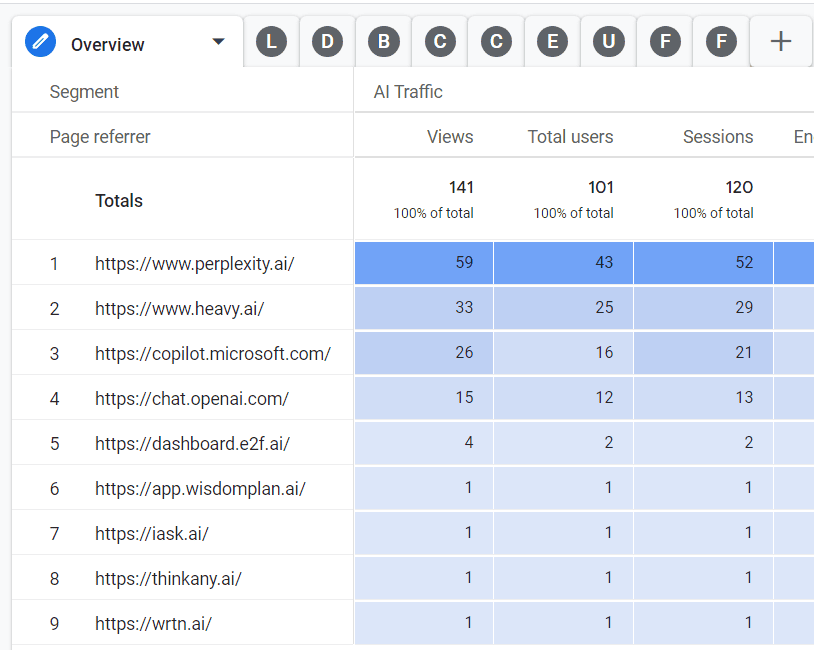Click copilot.microsoft.com Sessions cell 21

coord(703,353)
